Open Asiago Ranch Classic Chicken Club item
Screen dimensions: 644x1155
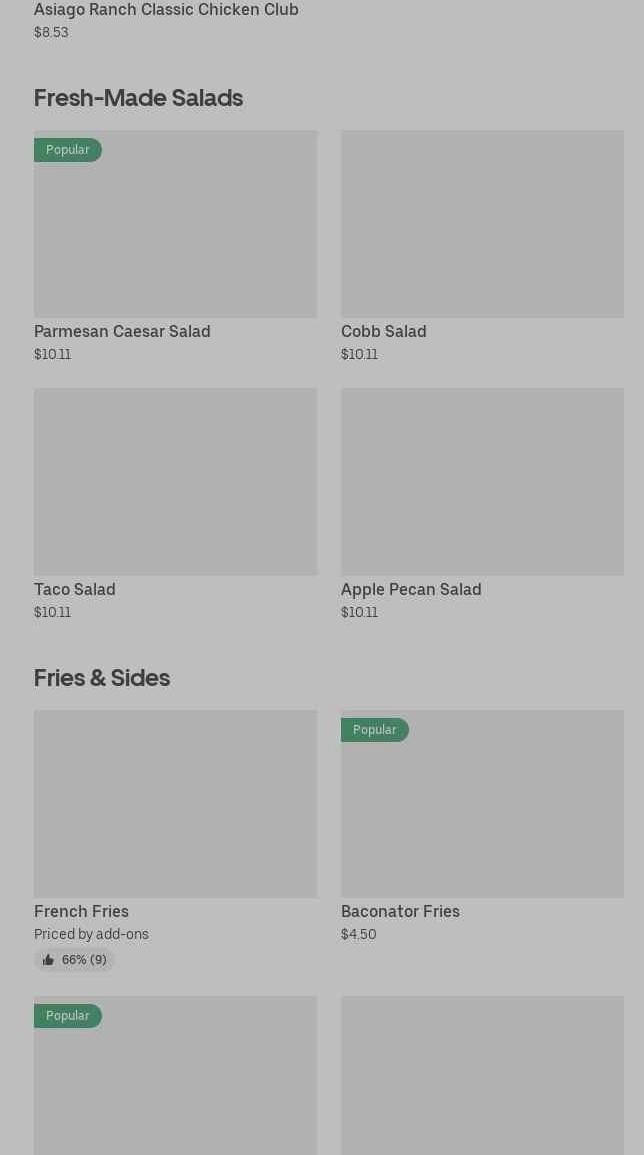pos(166,10)
